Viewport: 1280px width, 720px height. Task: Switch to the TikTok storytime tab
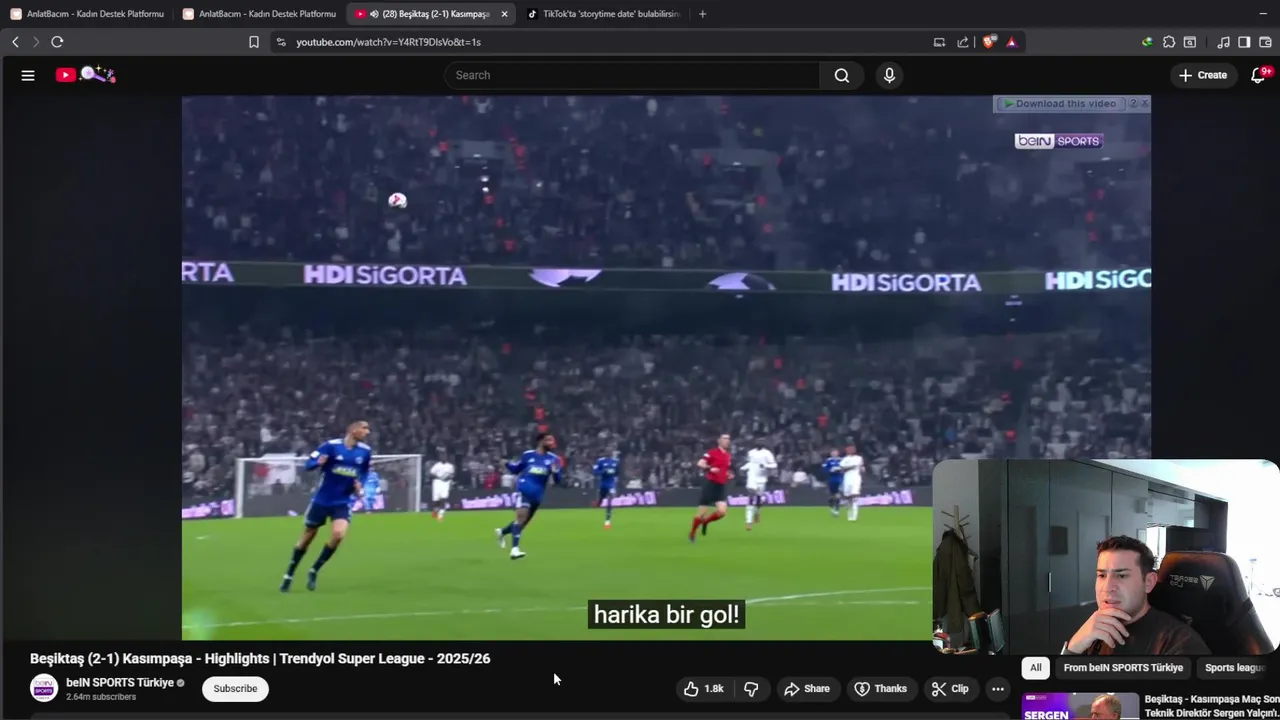(x=603, y=14)
